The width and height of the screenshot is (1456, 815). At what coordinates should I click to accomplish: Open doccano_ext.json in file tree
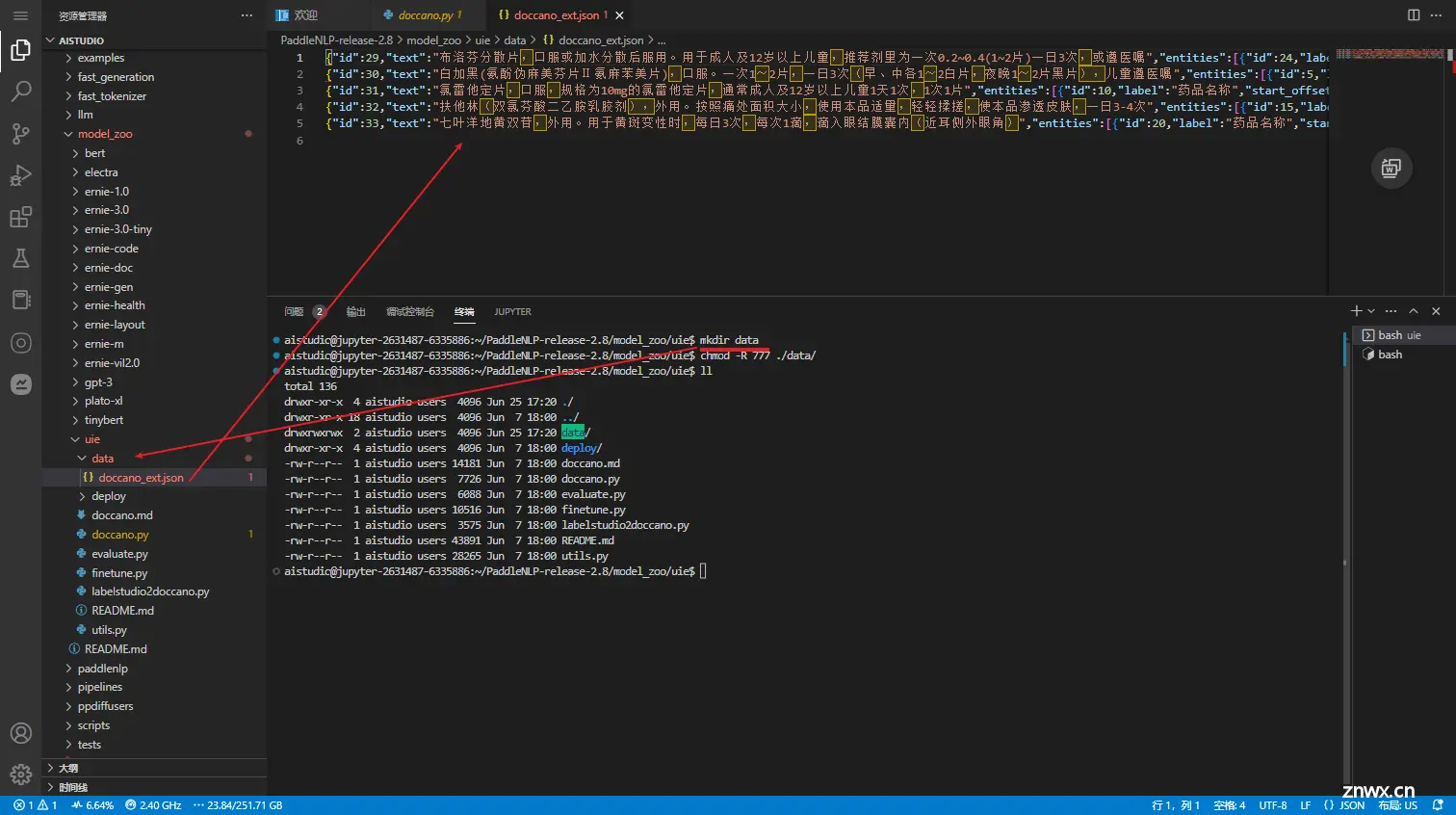[154, 478]
